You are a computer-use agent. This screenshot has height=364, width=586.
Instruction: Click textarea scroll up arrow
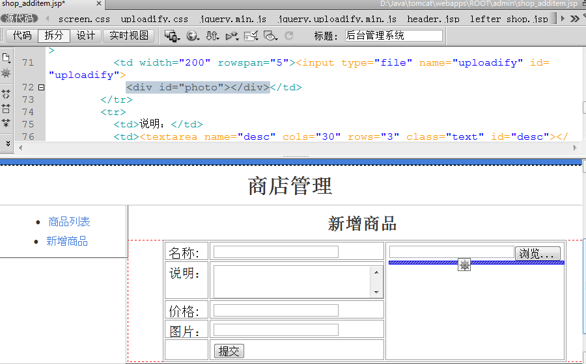pyautogui.click(x=376, y=272)
